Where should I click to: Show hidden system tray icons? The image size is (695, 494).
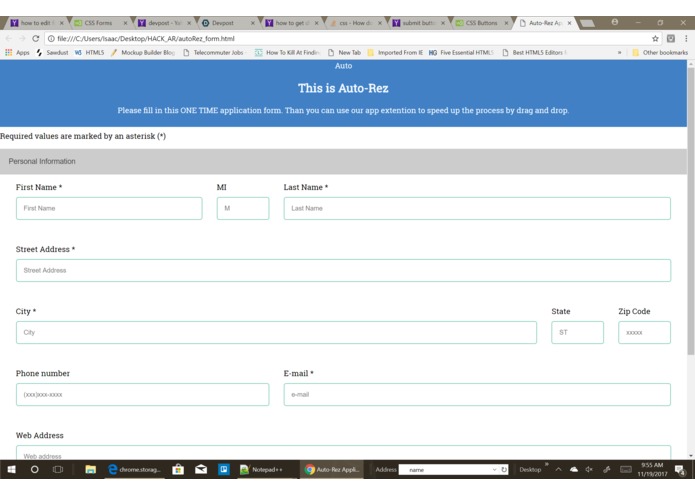pos(558,470)
